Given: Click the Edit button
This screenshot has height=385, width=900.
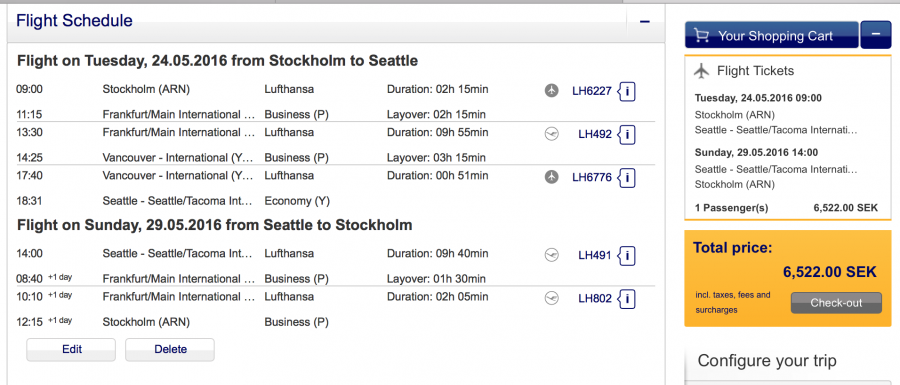Looking at the screenshot, I should [x=71, y=349].
